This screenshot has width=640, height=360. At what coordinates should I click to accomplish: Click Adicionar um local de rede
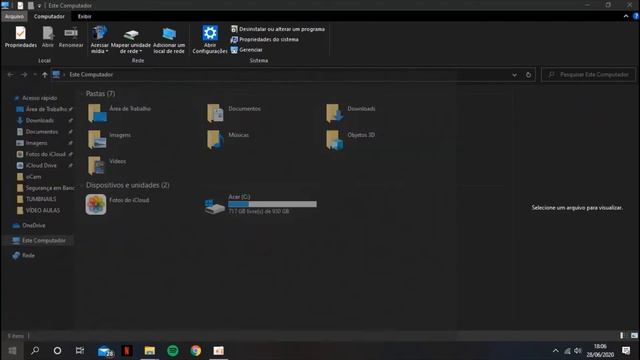point(169,40)
